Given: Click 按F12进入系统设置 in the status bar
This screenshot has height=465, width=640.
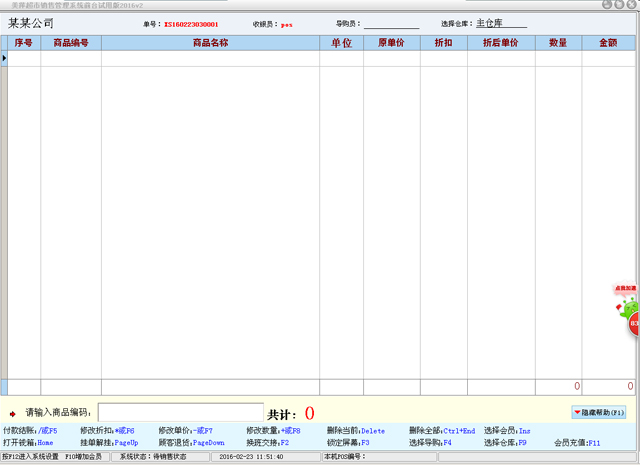Looking at the screenshot, I should click(30, 457).
